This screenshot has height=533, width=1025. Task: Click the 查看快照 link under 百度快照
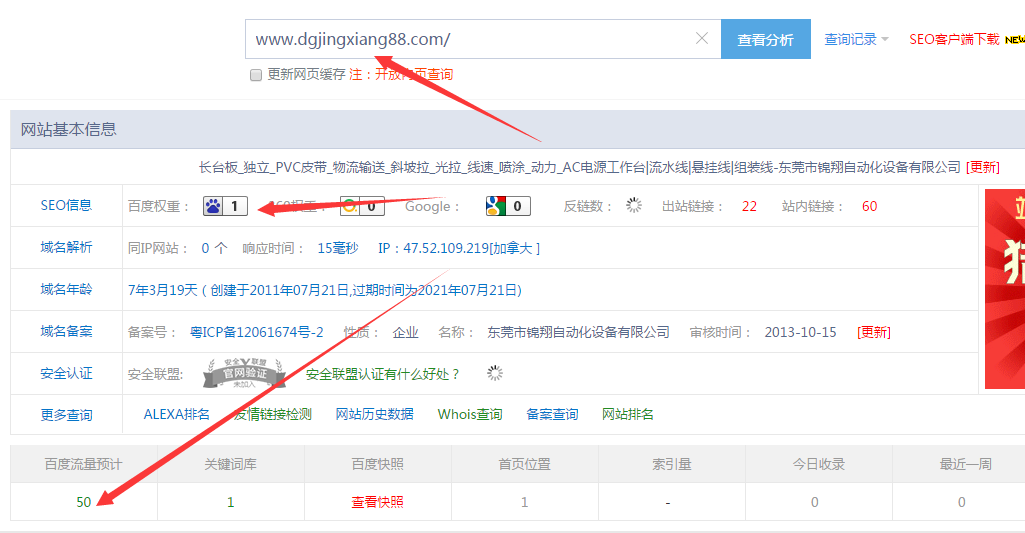pos(377,502)
